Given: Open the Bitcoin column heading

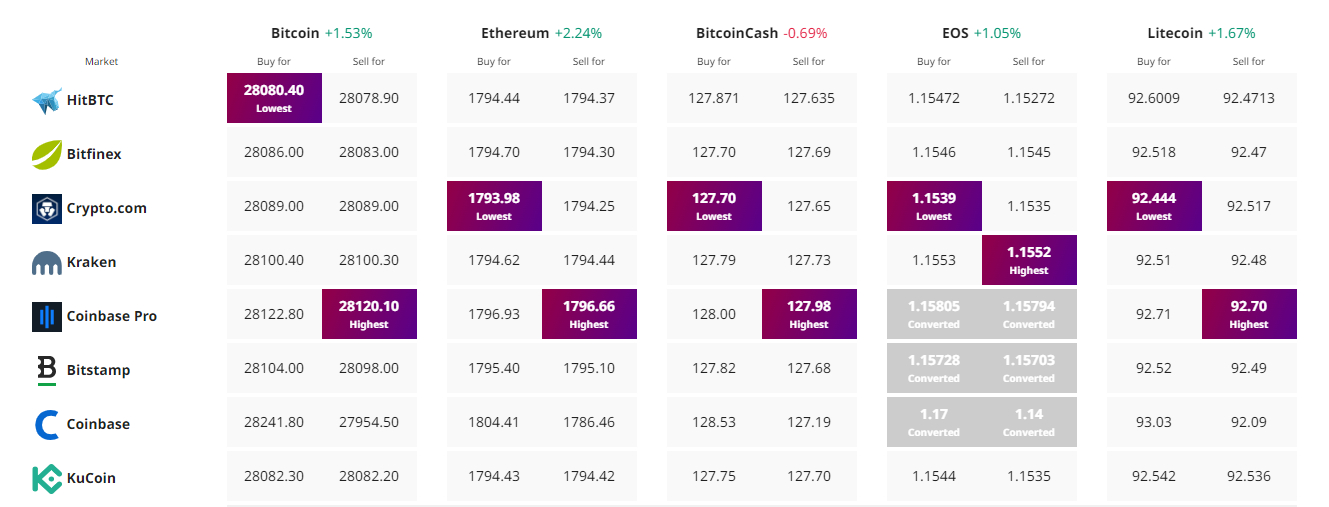Looking at the screenshot, I should click(295, 33).
